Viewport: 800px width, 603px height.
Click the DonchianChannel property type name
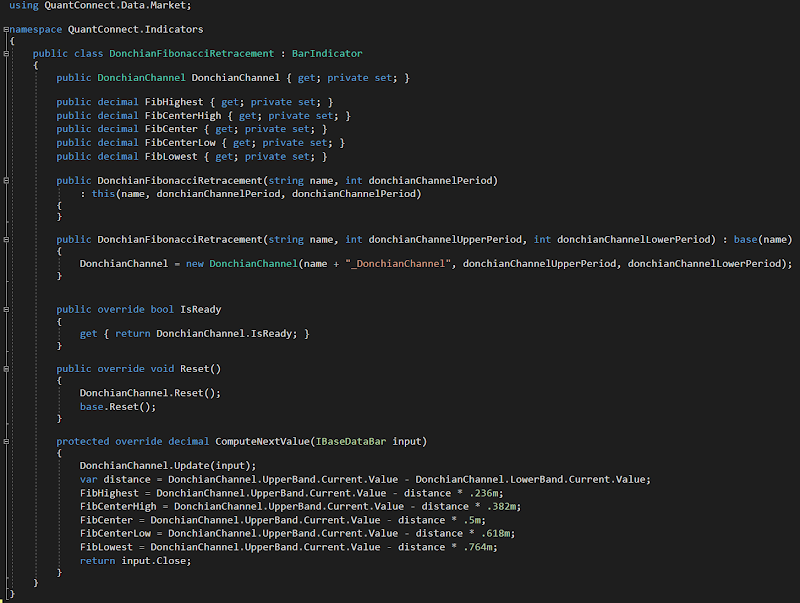pyautogui.click(x=141, y=78)
